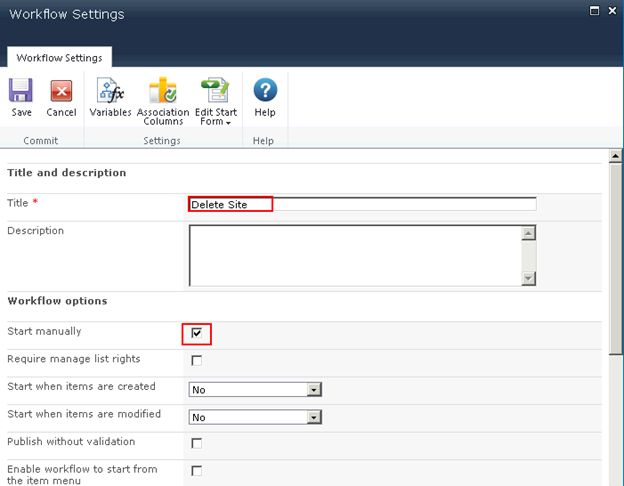The width and height of the screenshot is (624, 486).
Task: Open the Variables icon in ribbon
Action: pos(110,90)
